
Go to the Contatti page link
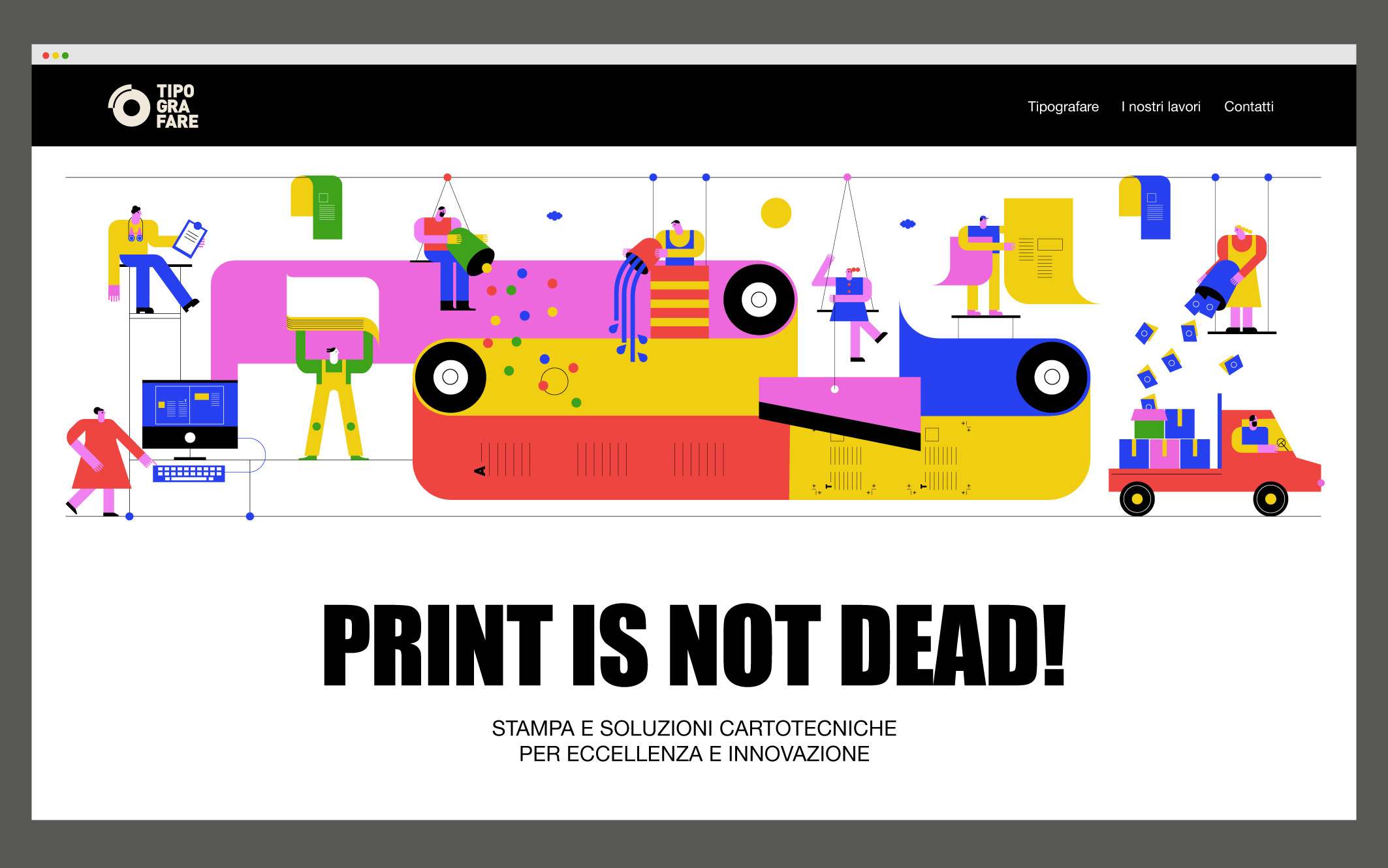(1248, 106)
